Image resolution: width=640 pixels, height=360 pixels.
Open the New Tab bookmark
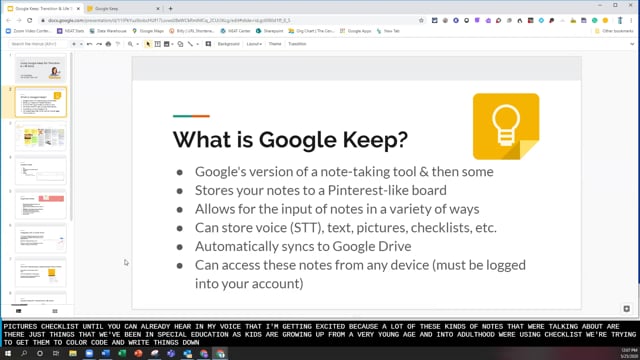(x=388, y=31)
